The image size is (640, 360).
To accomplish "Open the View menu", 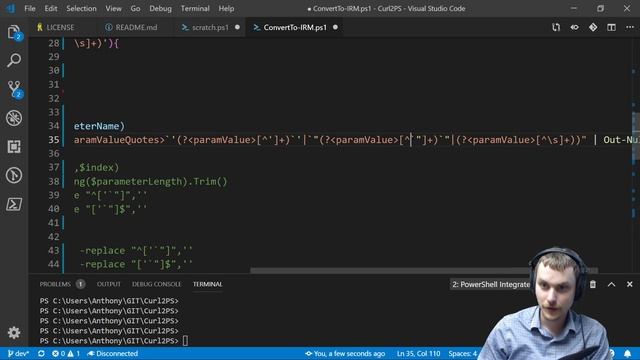I will pyautogui.click(x=113, y=9).
